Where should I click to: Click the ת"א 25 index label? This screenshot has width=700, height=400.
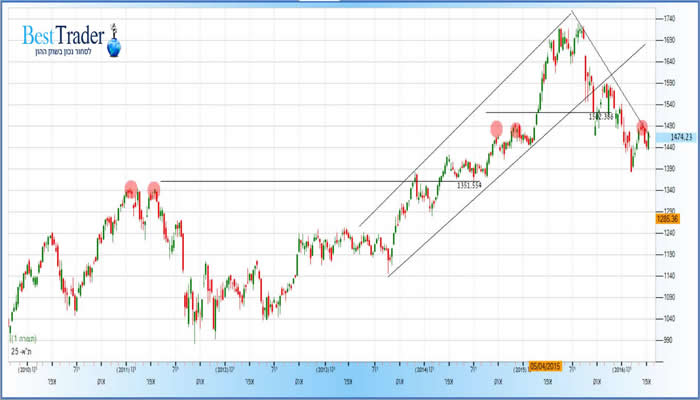tap(23, 352)
